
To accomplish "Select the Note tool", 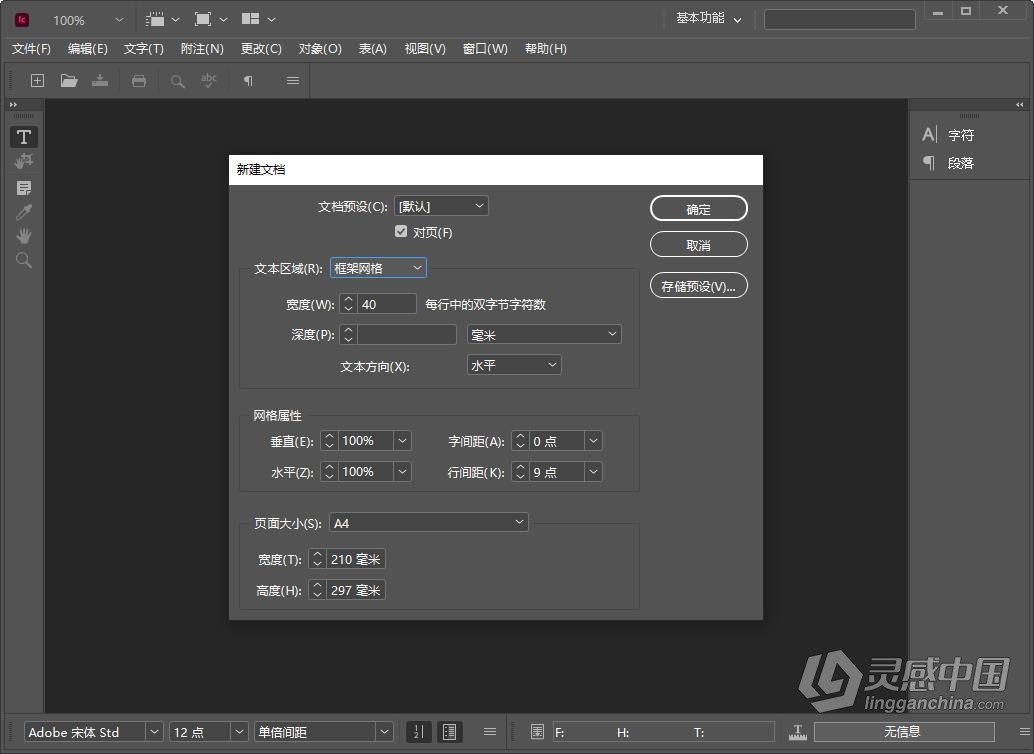I will click(x=24, y=187).
